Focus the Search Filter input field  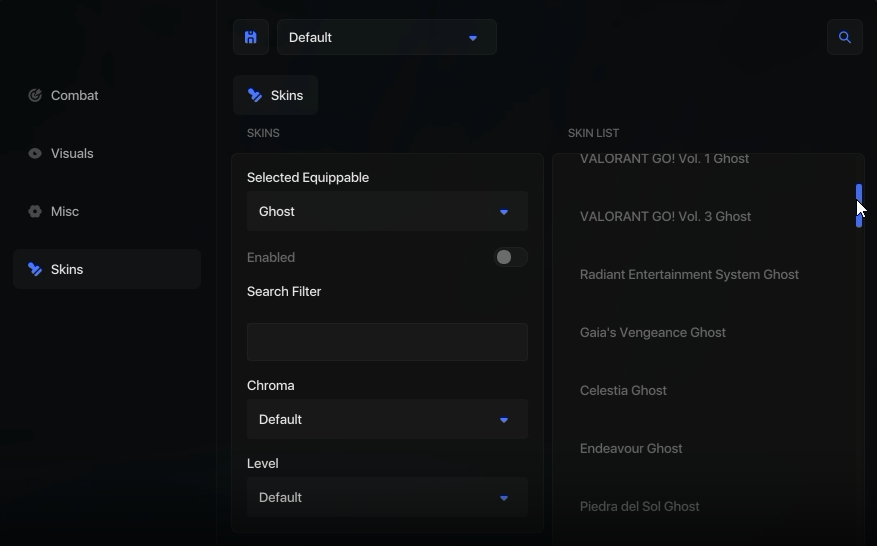[387, 342]
